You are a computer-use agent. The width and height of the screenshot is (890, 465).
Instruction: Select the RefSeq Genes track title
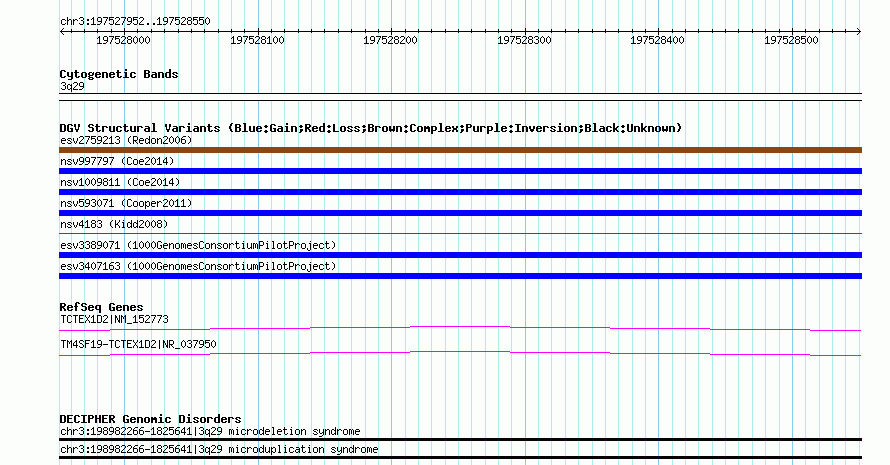(x=102, y=307)
